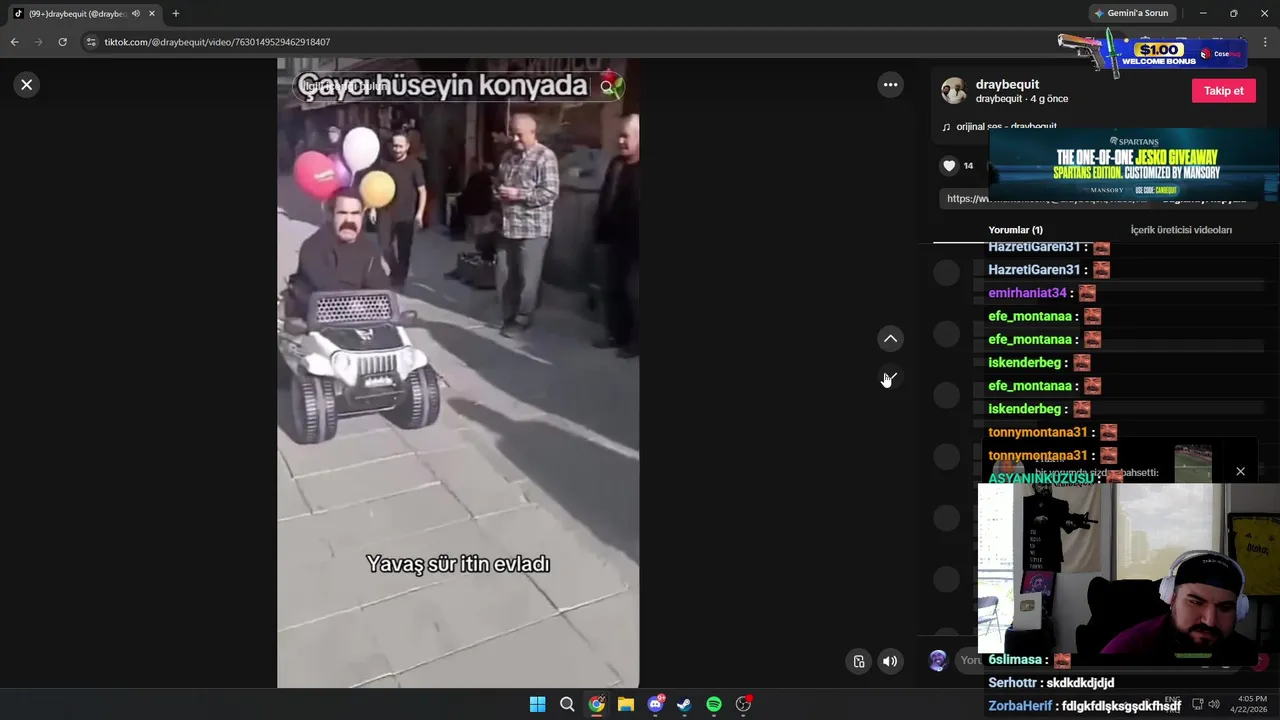Click chat username Serhottr
1280x720 pixels.
pyautogui.click(x=1012, y=683)
